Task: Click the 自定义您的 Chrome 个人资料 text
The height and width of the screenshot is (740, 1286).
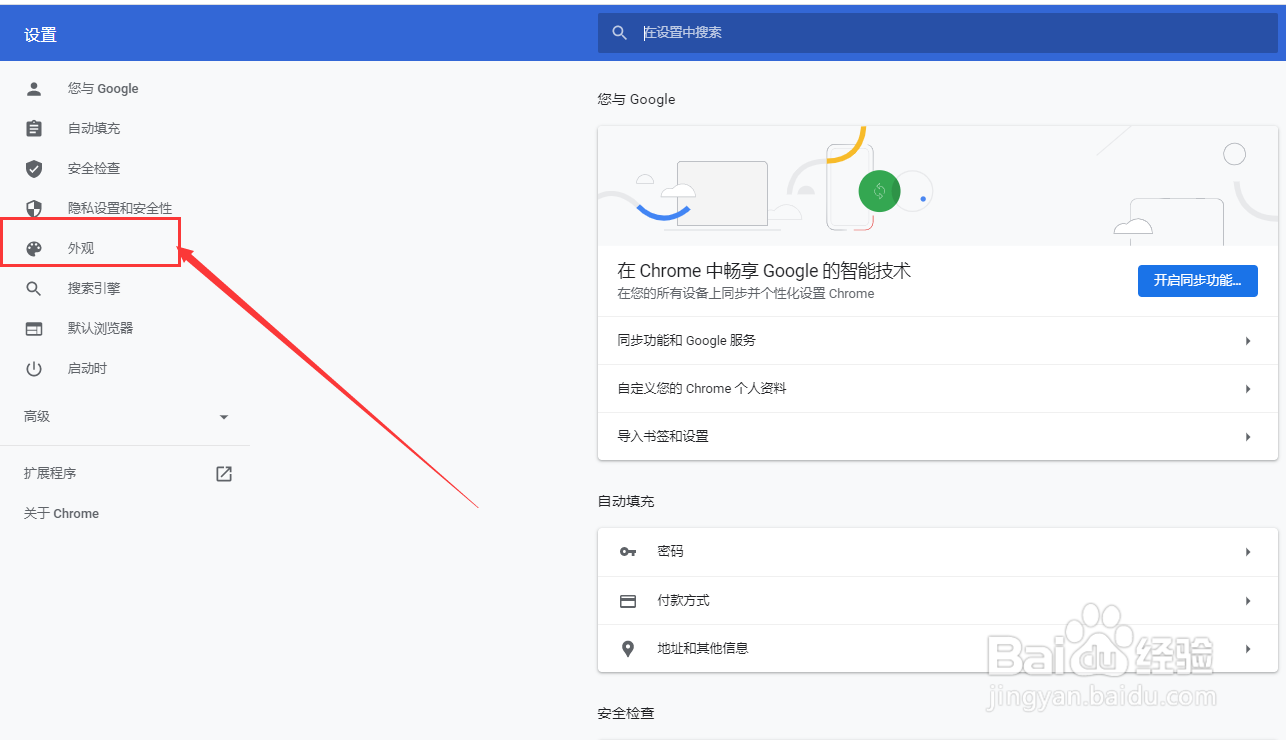Action: click(702, 388)
